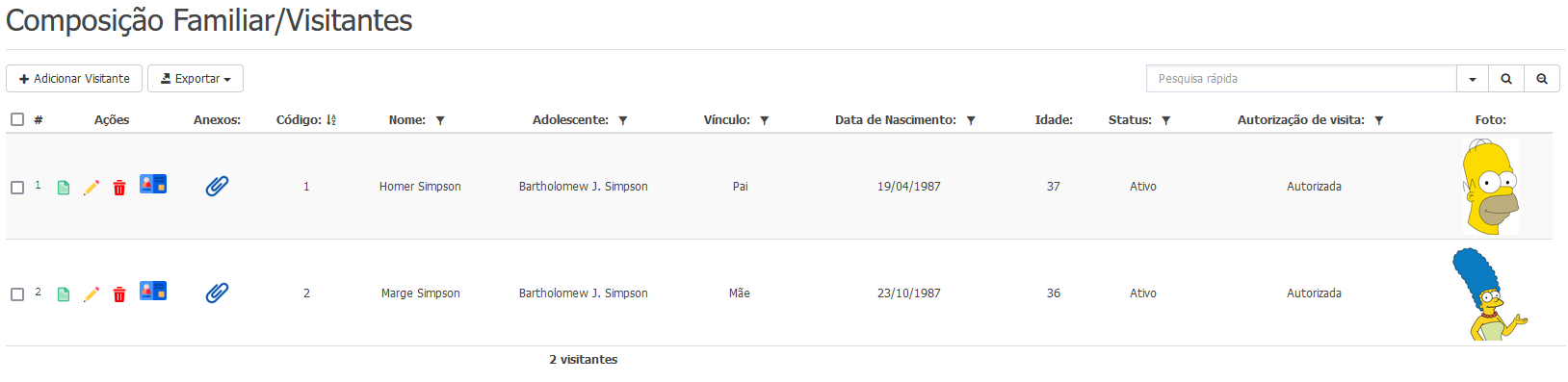
Task: Open the ID card icon for Homer Simpson
Action: pyautogui.click(x=153, y=184)
